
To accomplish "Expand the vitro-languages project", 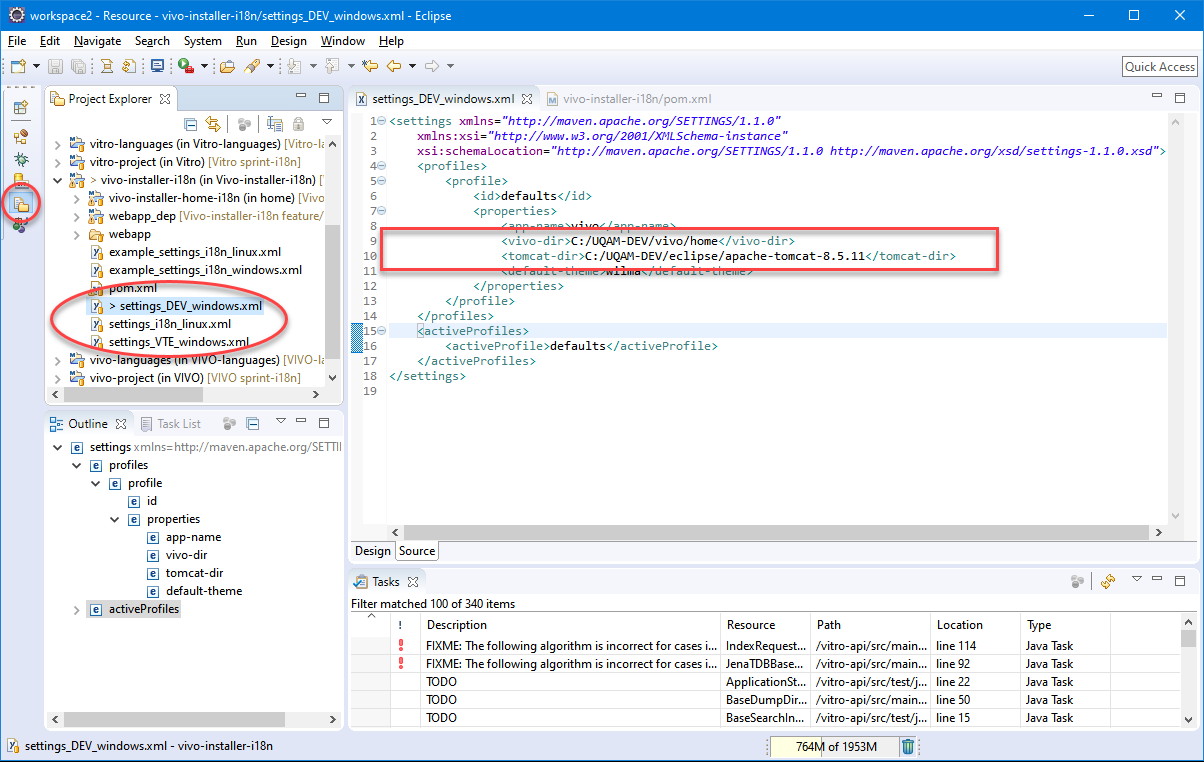I will (57, 144).
